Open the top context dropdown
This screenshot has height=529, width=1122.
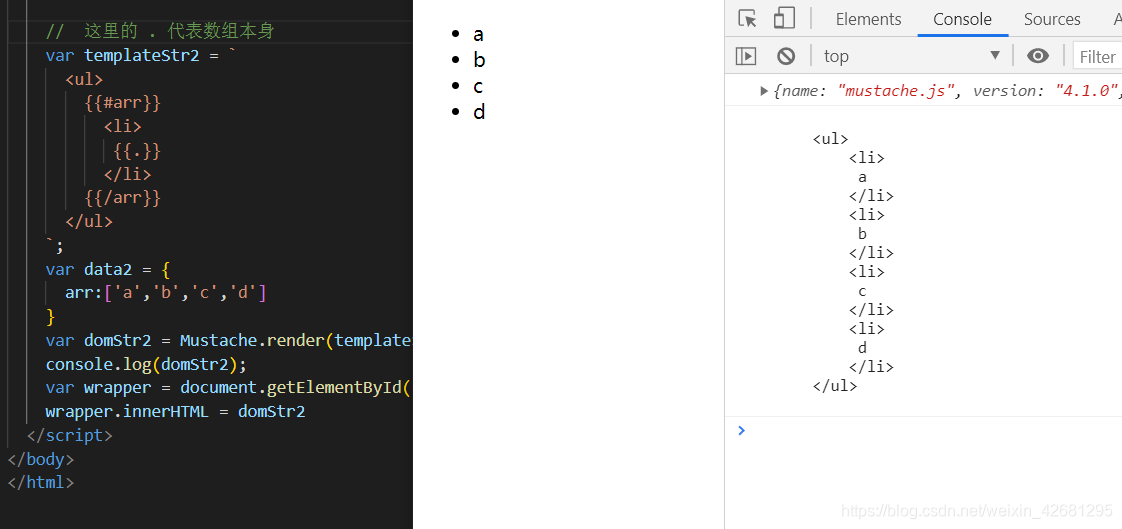[912, 56]
